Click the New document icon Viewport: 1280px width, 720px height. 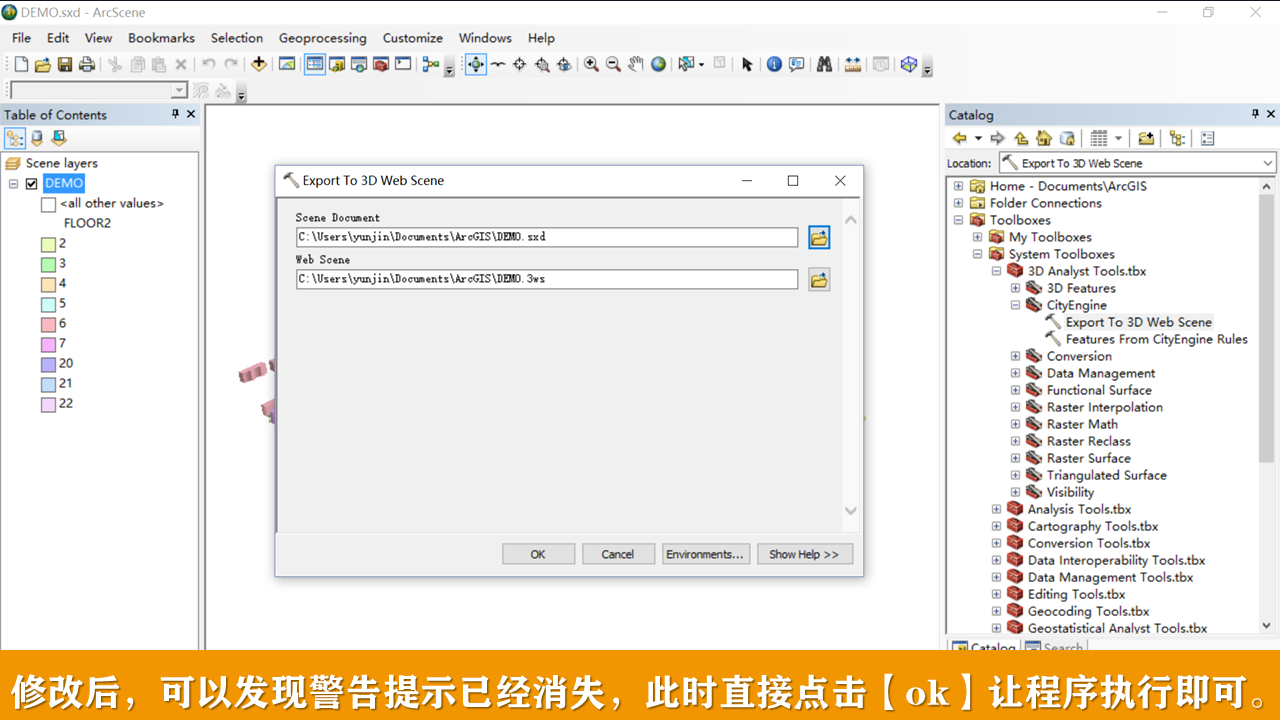[x=21, y=65]
